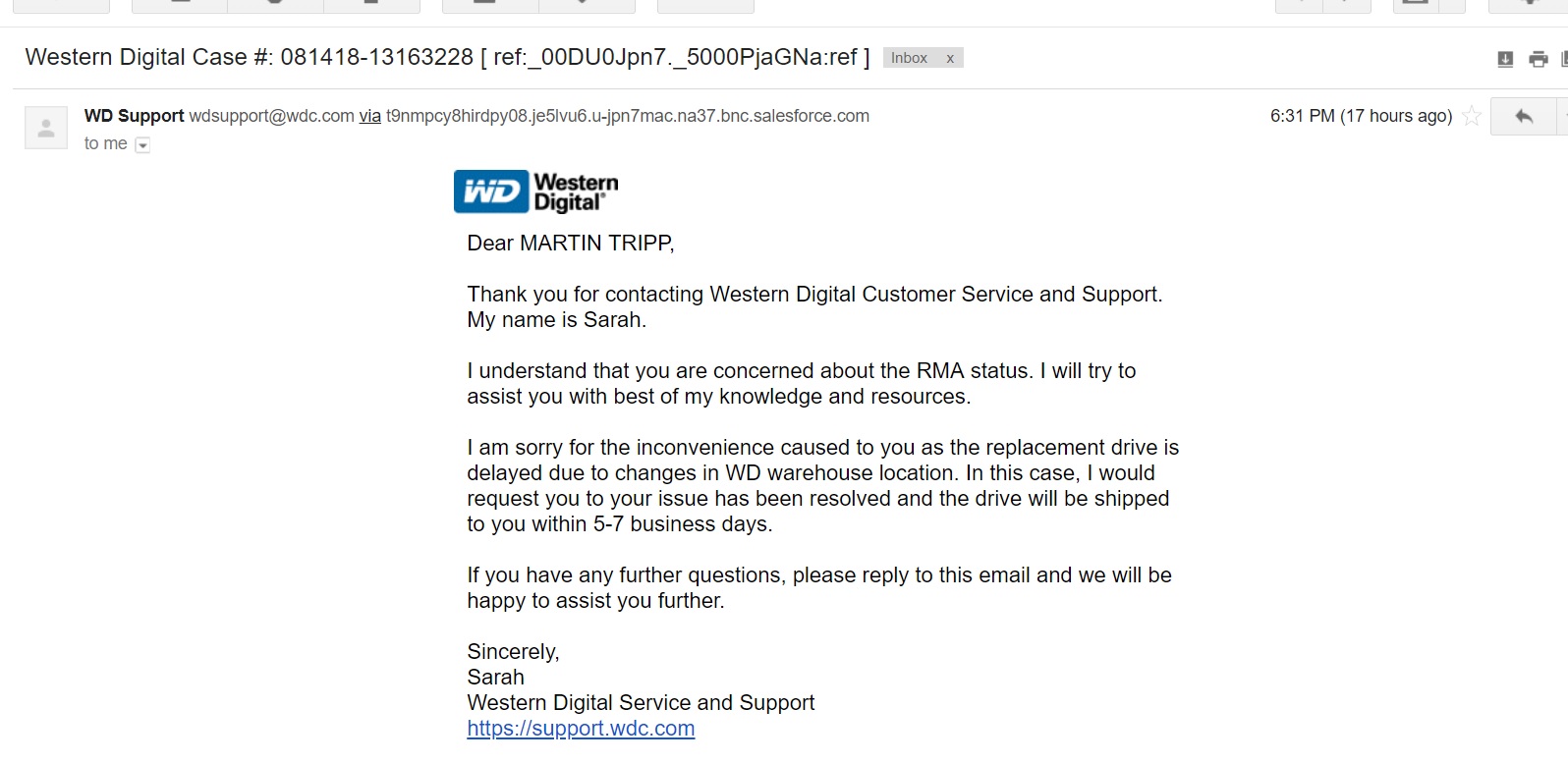Click the salesforce.com mailed-by domain
This screenshot has height=764, width=1568.
628,116
